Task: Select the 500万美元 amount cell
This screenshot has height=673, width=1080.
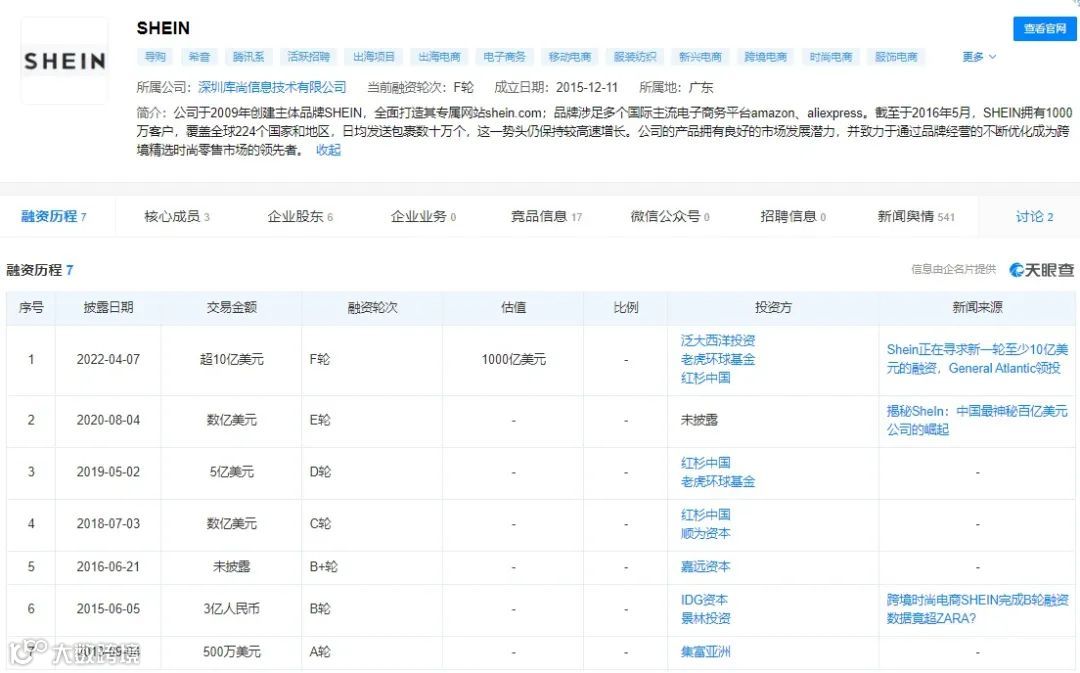Action: (231, 652)
